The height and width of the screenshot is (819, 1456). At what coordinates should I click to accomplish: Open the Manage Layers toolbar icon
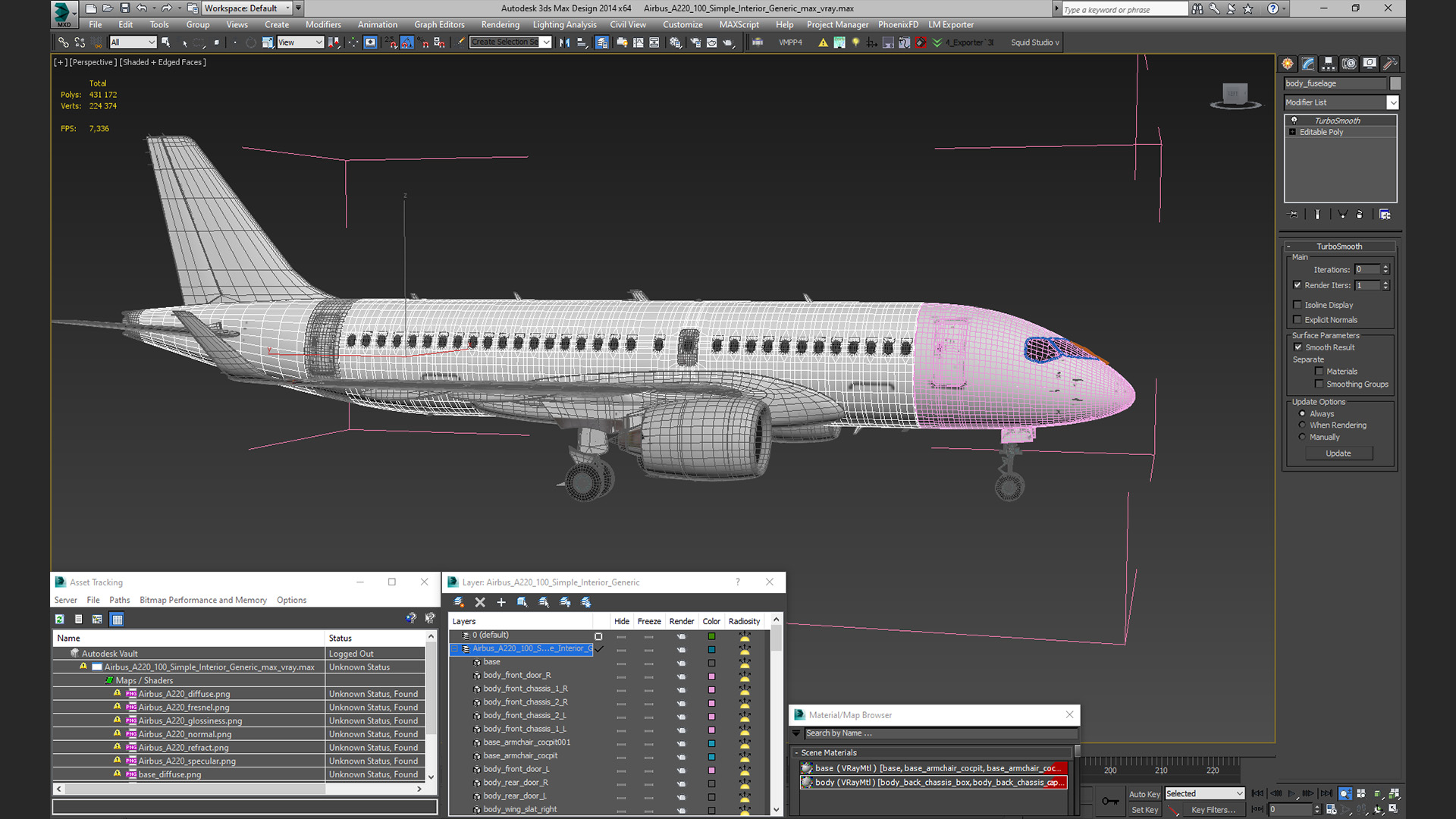point(601,42)
